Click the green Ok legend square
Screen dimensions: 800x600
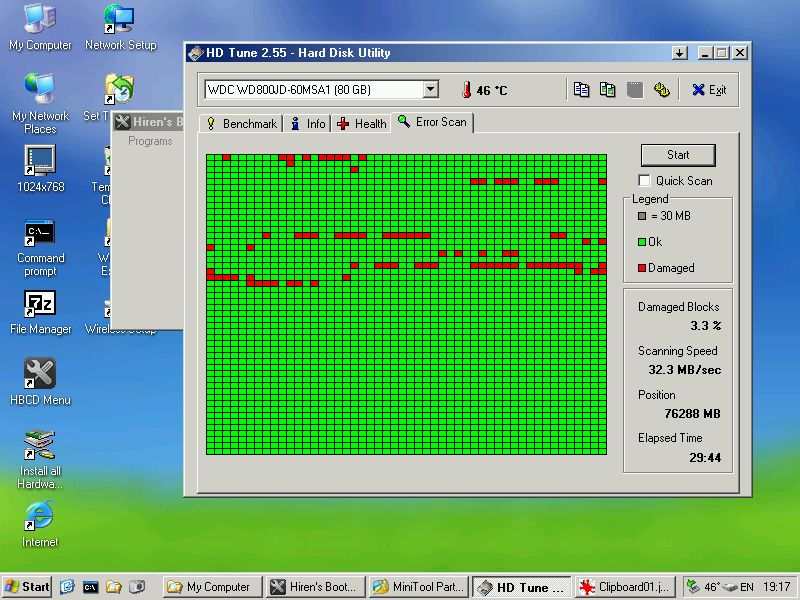point(642,242)
